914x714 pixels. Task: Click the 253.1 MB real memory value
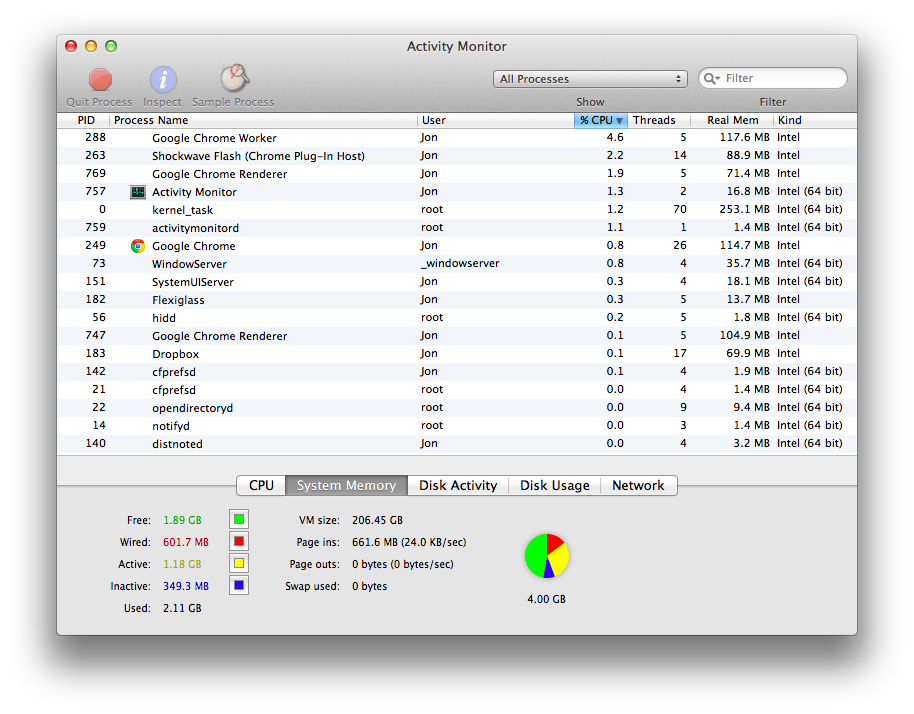pos(744,209)
